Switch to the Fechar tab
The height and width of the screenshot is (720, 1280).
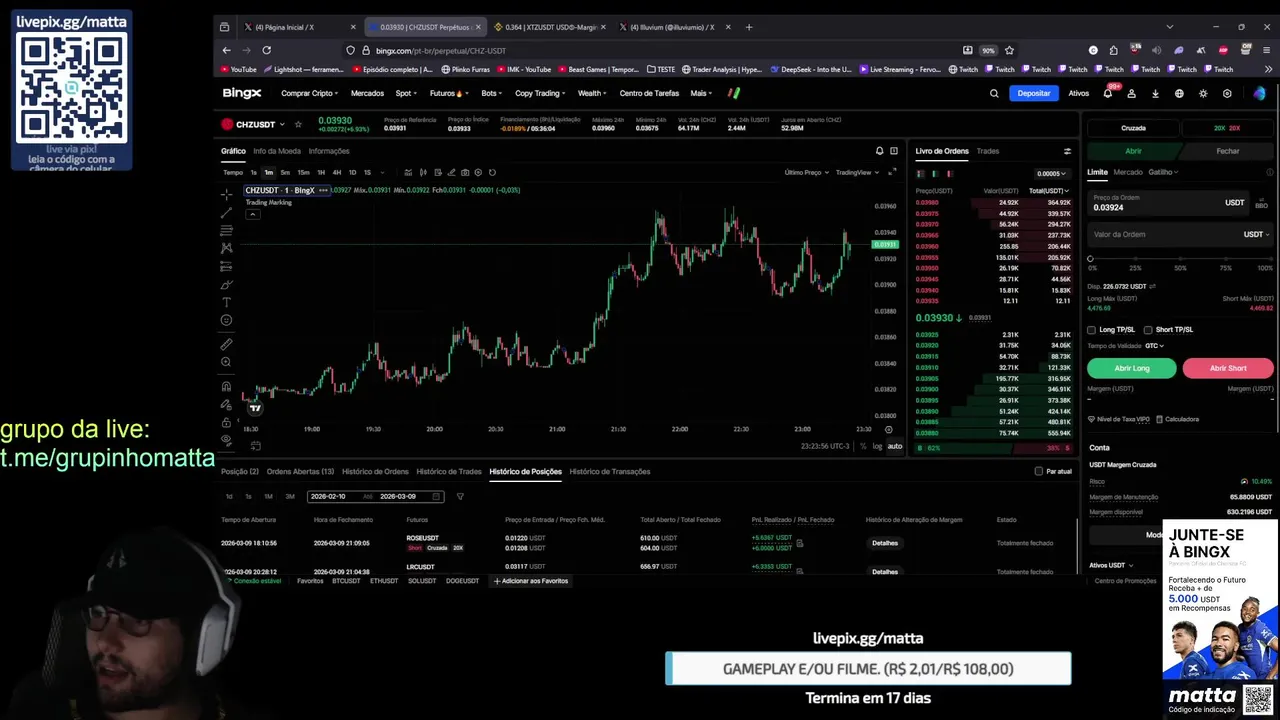1228,151
